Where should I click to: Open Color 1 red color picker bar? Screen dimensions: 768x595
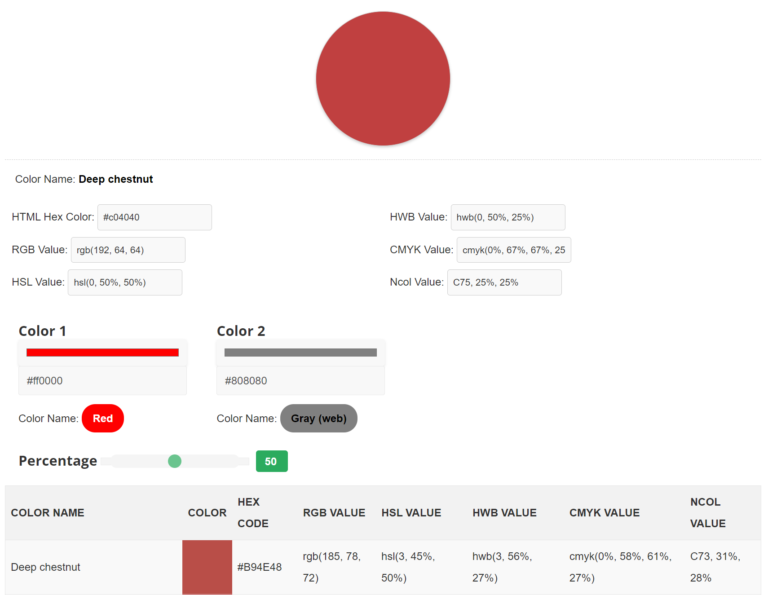(102, 352)
